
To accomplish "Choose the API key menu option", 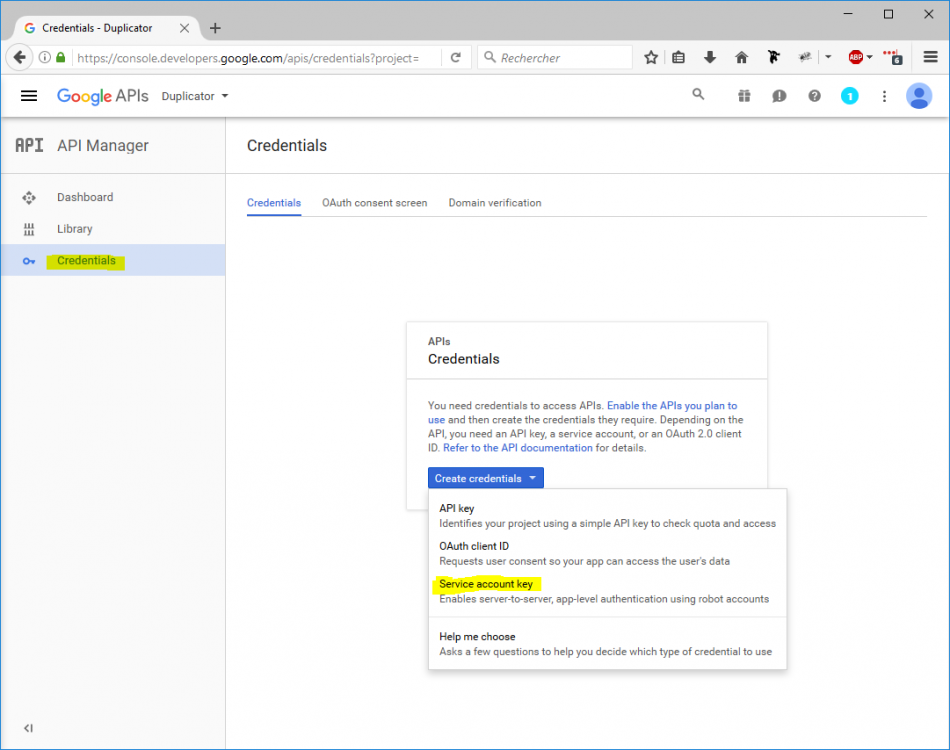I will (457, 508).
